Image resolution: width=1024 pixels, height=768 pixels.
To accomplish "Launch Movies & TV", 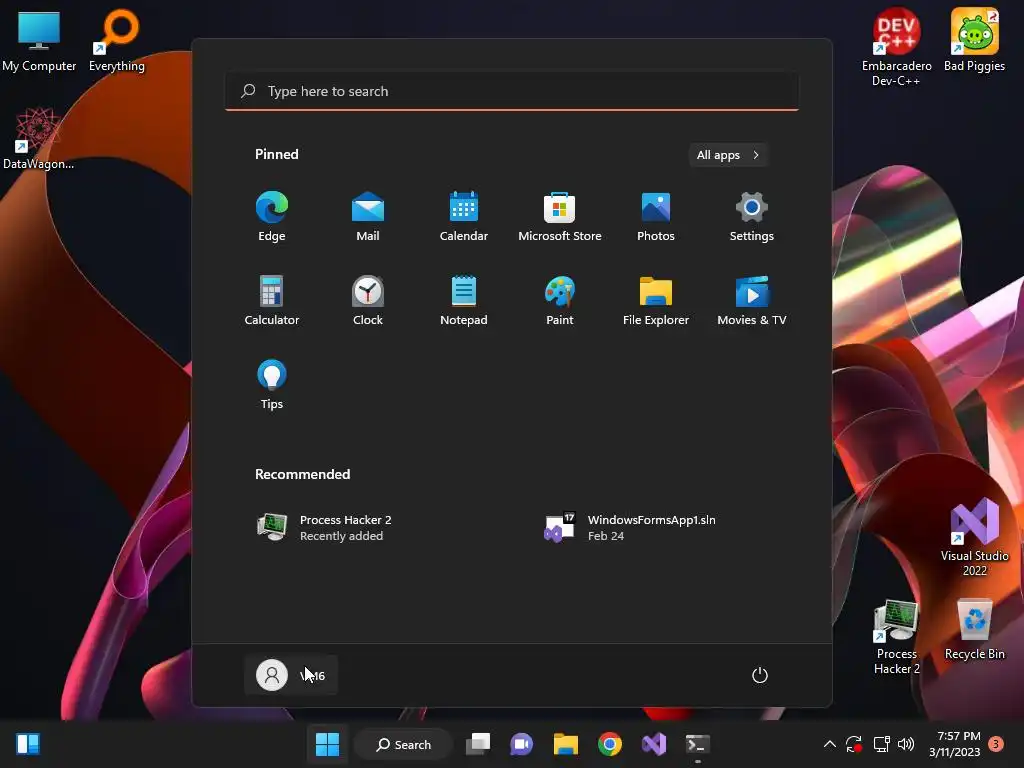I will tap(752, 300).
